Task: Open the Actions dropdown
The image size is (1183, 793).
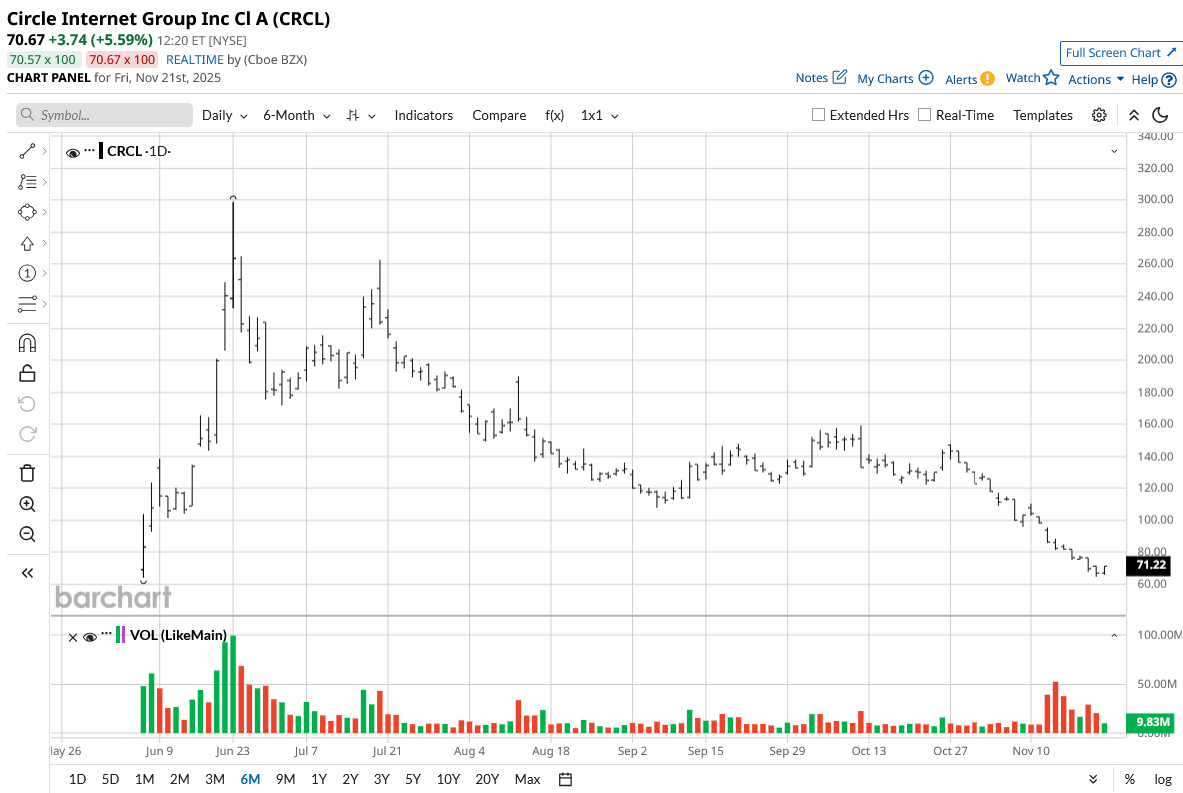Action: pos(1096,79)
